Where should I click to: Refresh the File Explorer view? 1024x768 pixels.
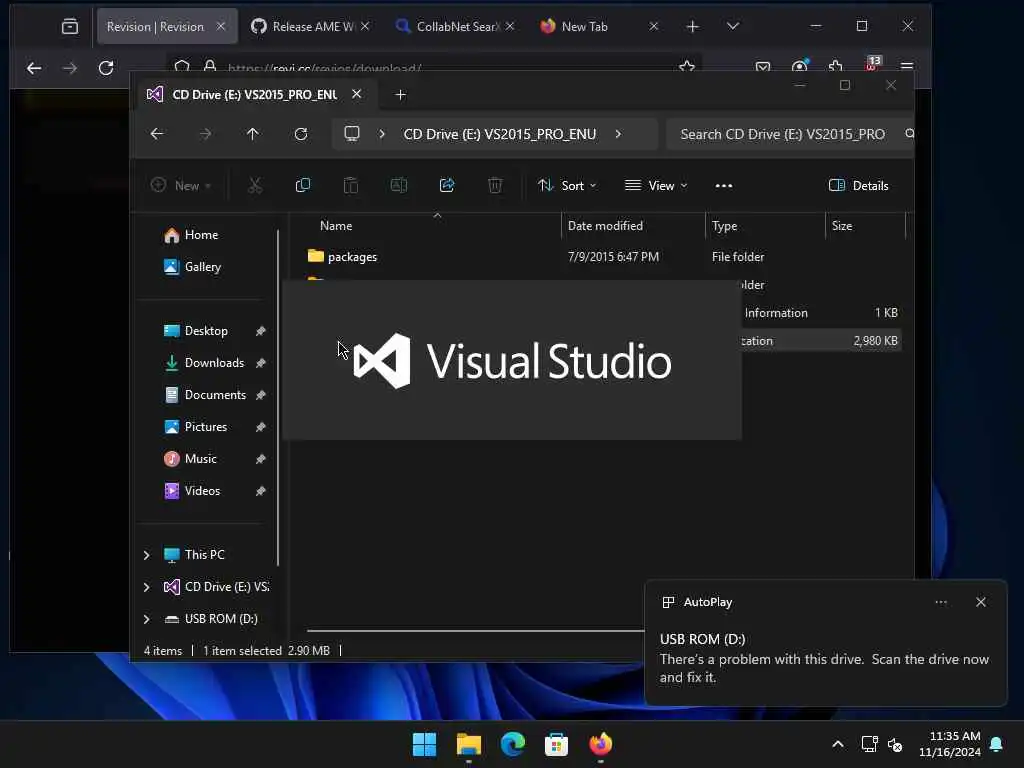(x=301, y=134)
